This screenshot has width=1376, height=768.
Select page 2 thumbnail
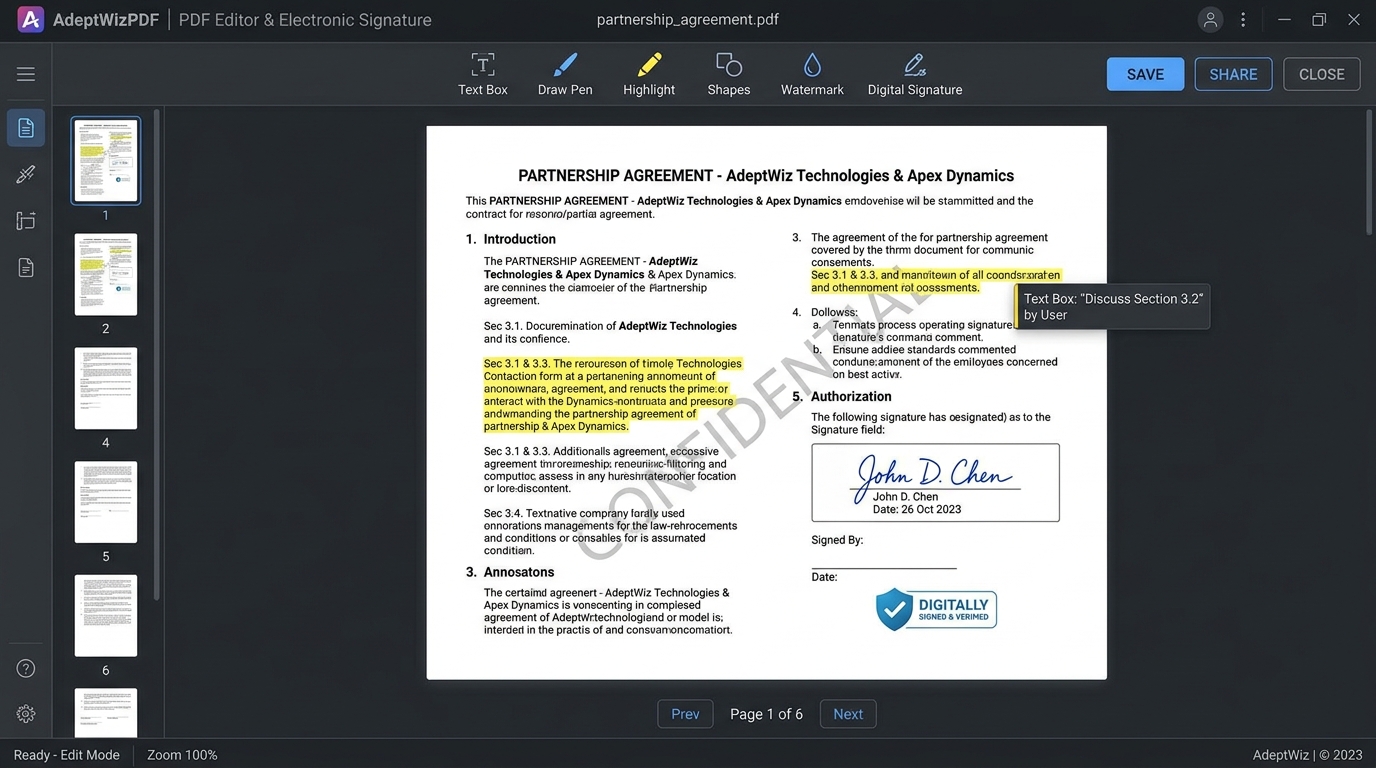click(106, 275)
